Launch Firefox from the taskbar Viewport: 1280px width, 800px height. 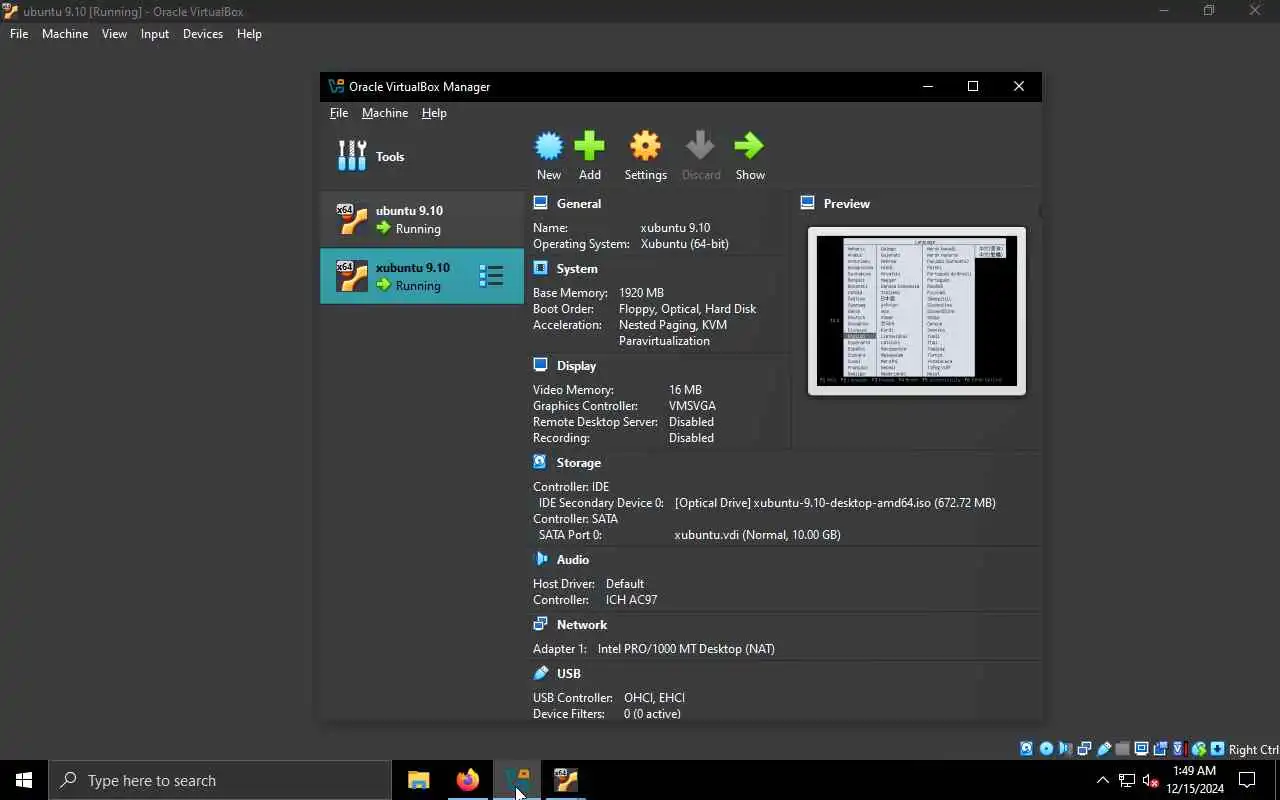tap(467, 780)
